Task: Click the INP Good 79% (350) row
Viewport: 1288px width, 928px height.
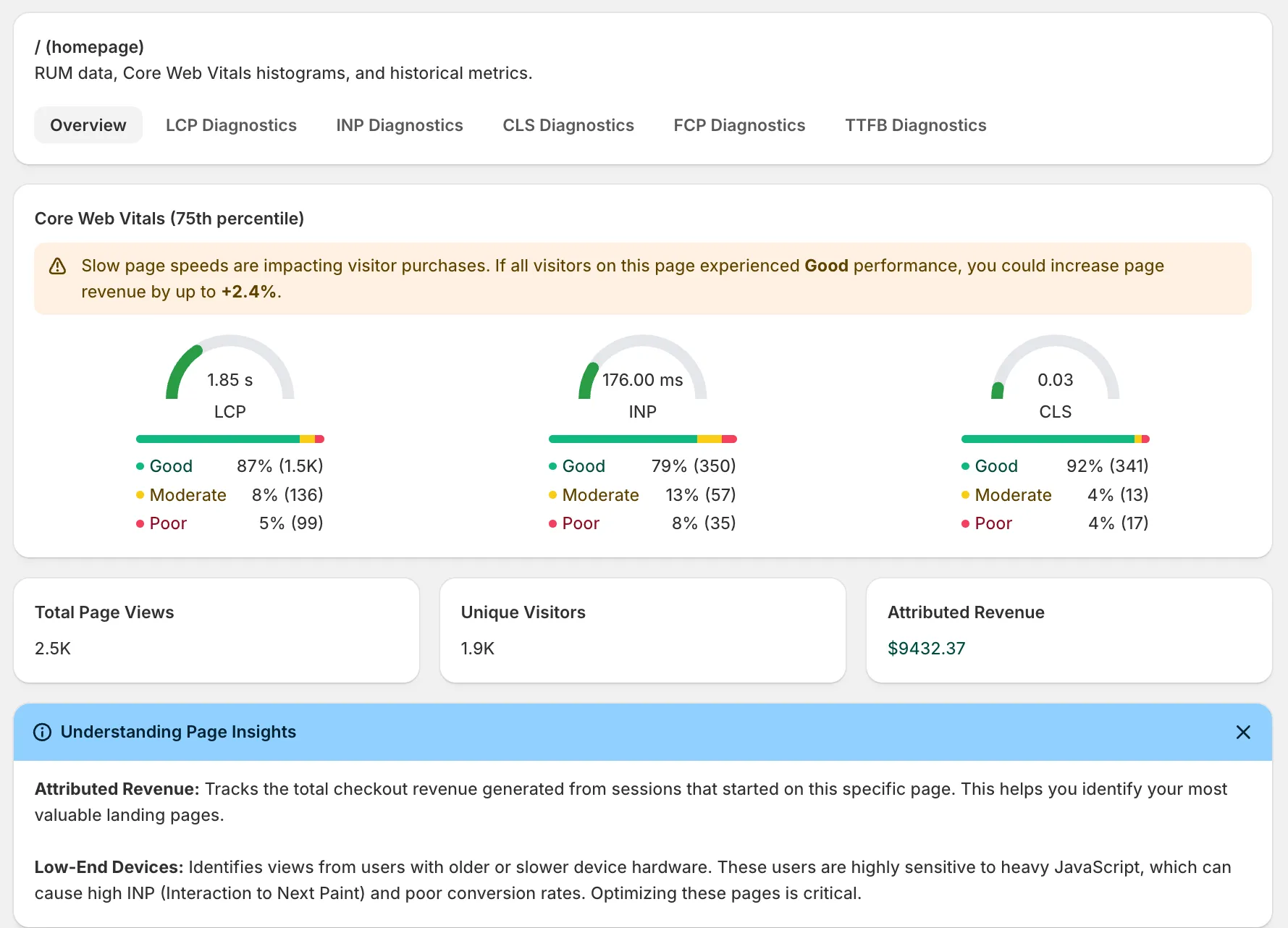Action: tap(643, 466)
